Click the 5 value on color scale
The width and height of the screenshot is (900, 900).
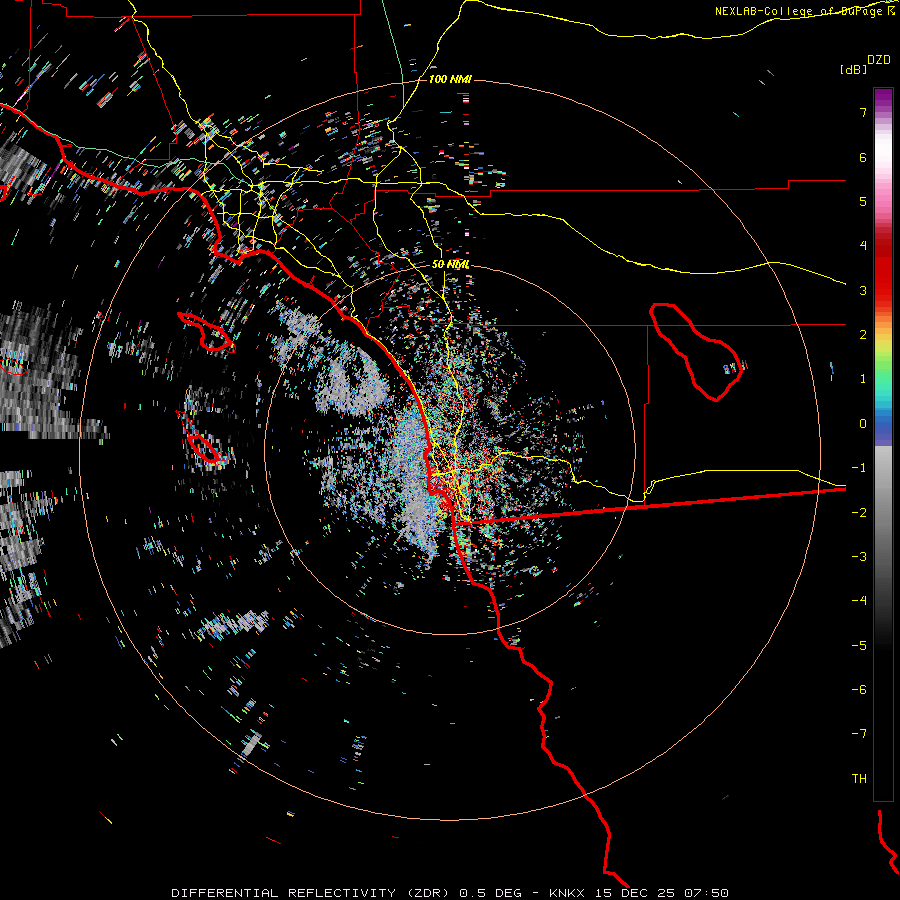tap(863, 201)
